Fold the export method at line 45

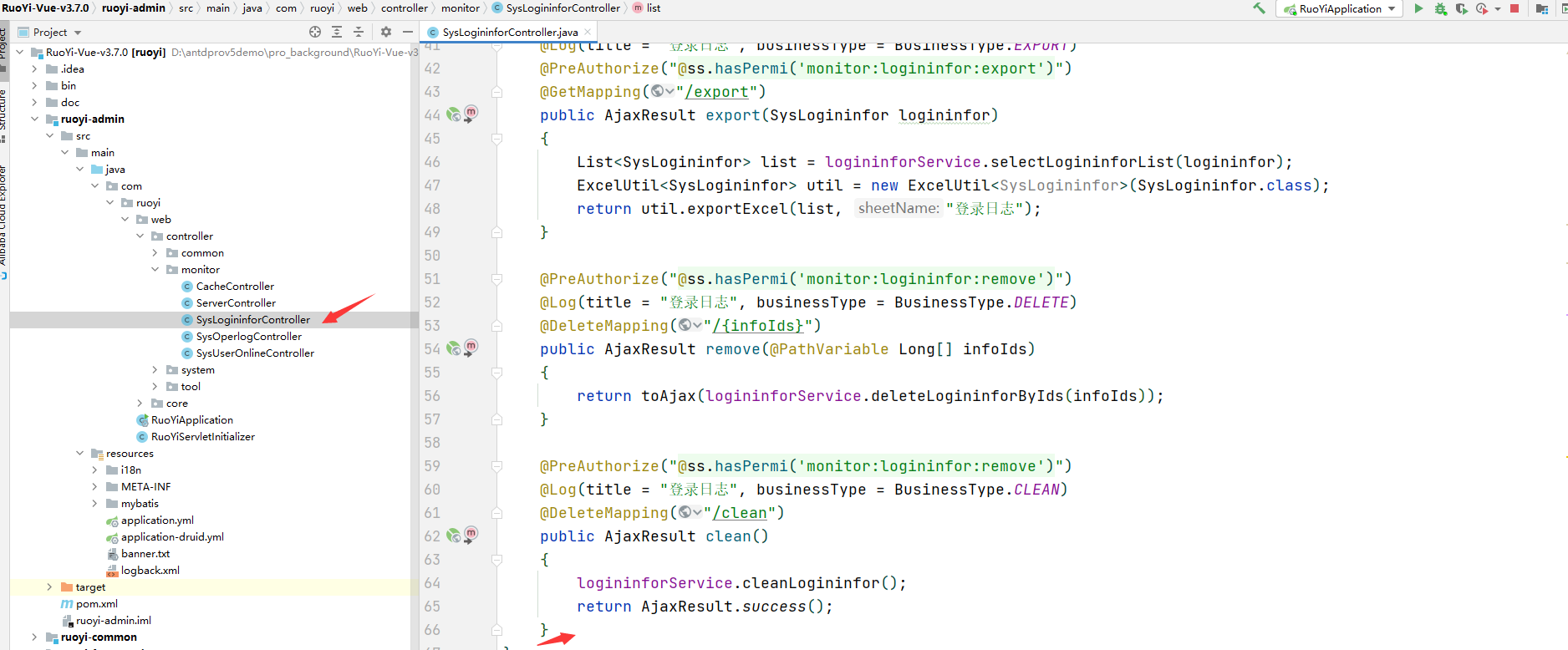pos(497,139)
